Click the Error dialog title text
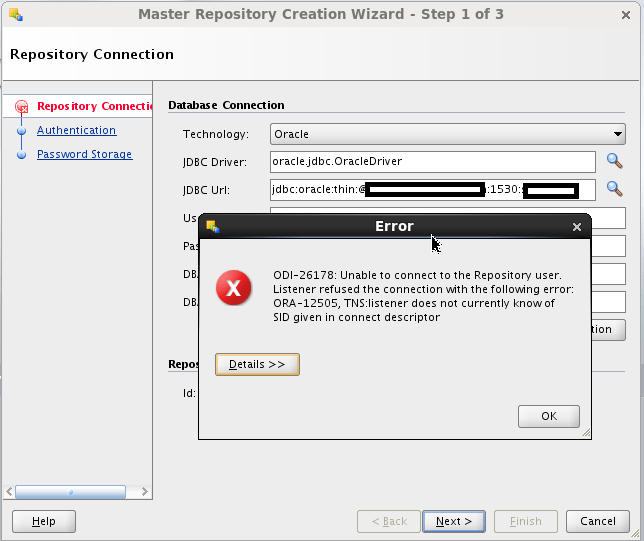This screenshot has width=644, height=541. pyautogui.click(x=394, y=226)
